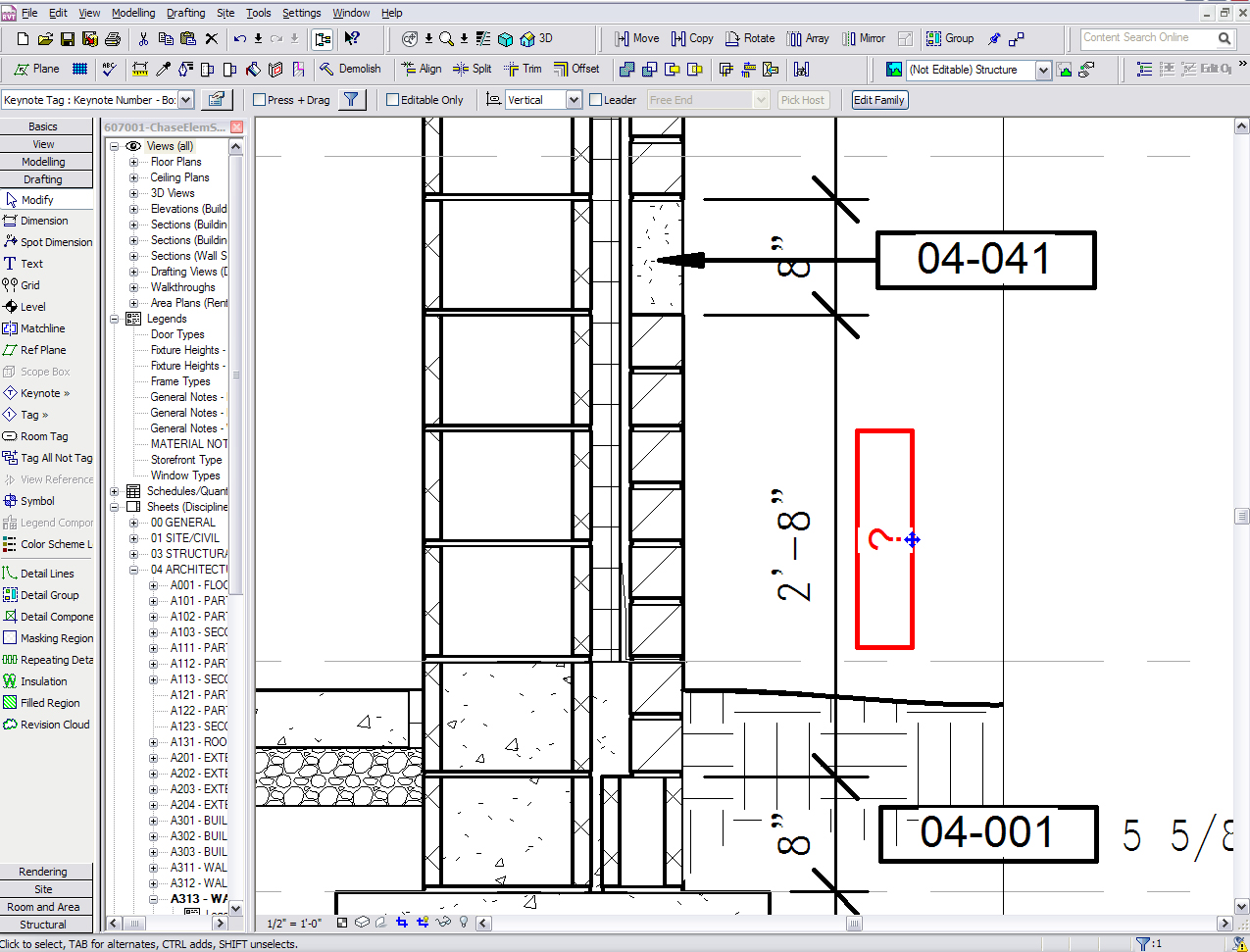The height and width of the screenshot is (952, 1250).
Task: Enable the Press + Drag checkbox
Action: [260, 100]
